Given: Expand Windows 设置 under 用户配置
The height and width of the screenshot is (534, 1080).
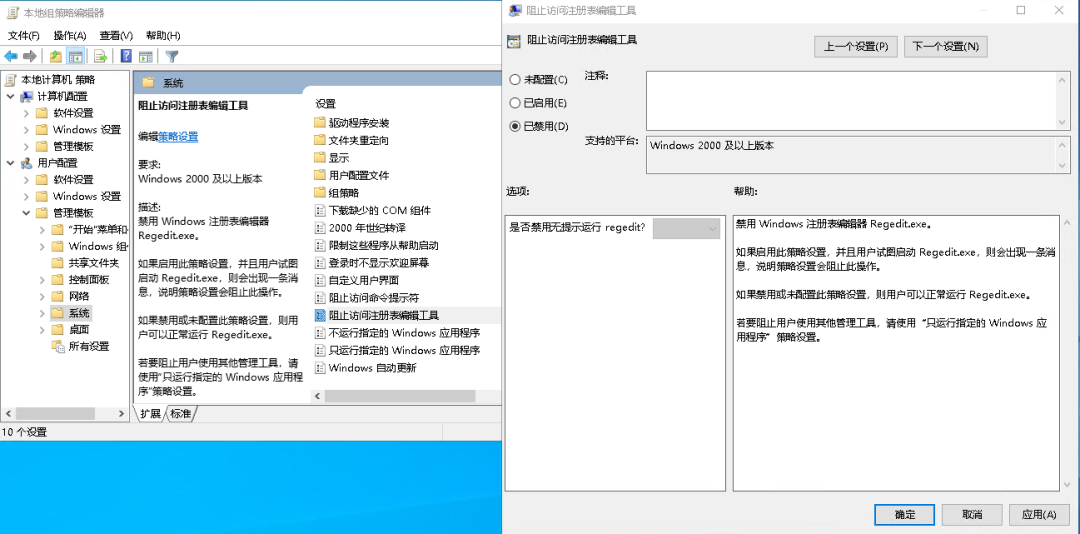Looking at the screenshot, I should coord(26,196).
